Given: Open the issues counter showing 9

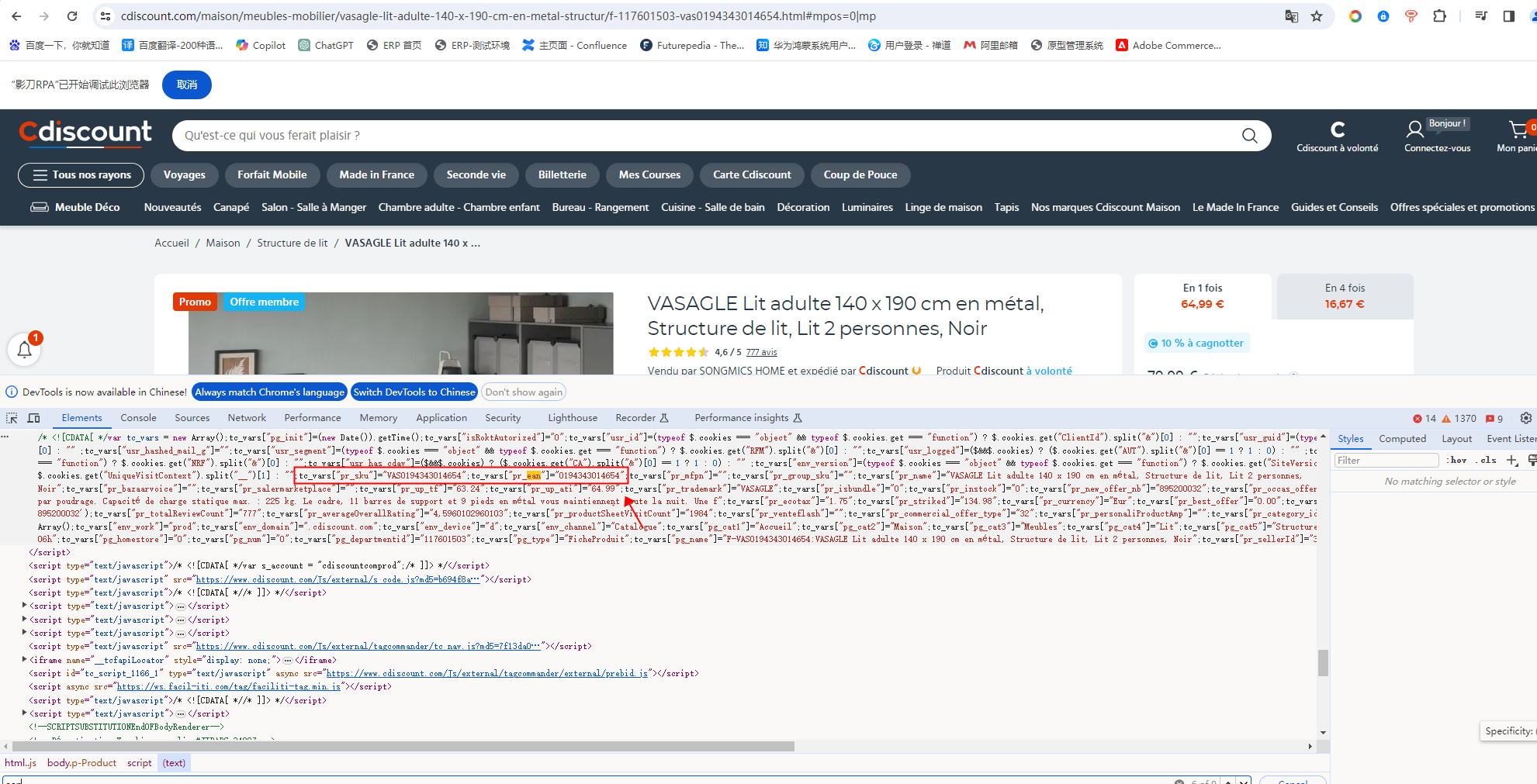Looking at the screenshot, I should tap(1494, 418).
